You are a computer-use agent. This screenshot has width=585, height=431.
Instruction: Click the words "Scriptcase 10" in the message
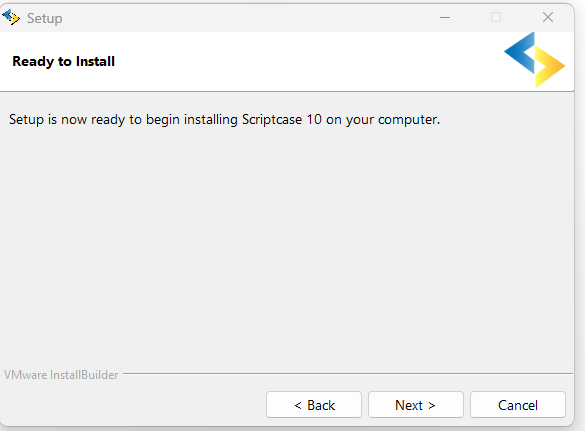pos(282,119)
